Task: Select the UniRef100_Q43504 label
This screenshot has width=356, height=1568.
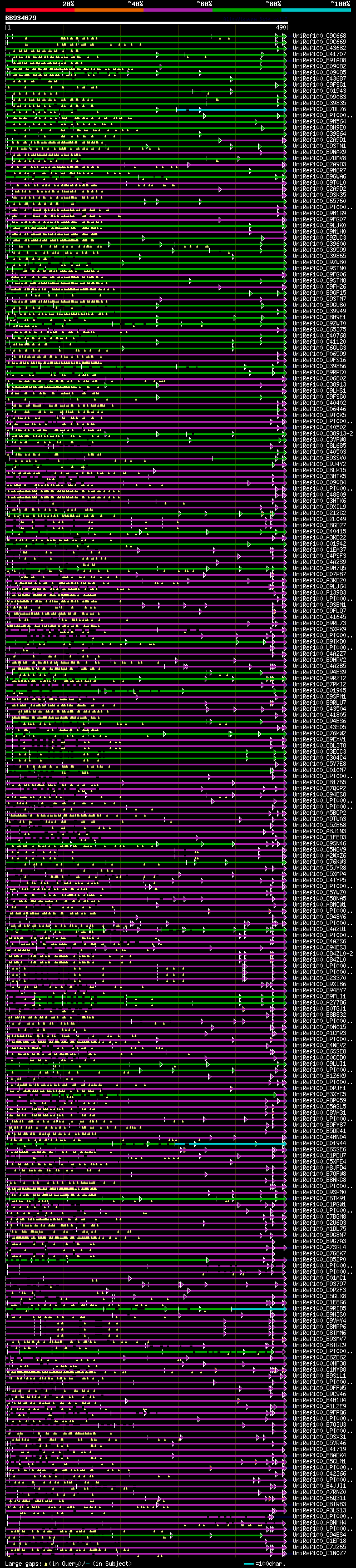Action: (319, 709)
